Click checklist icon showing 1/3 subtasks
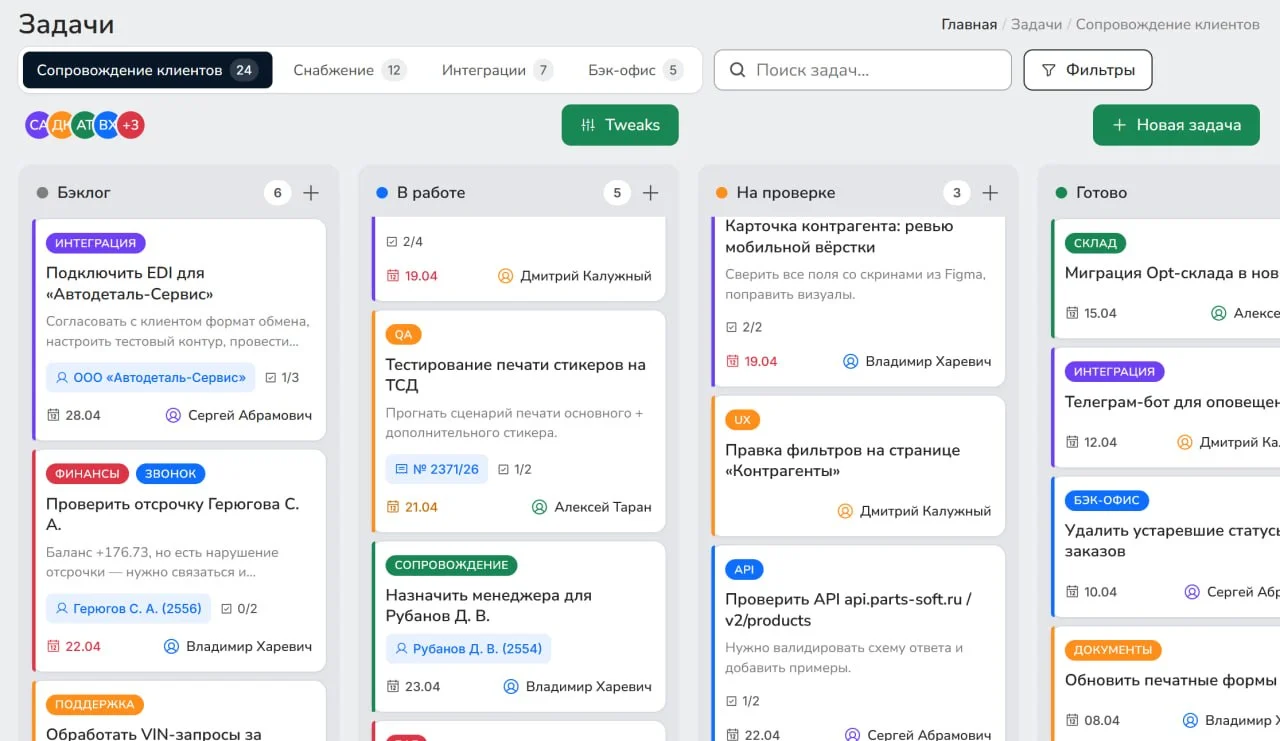 coord(270,377)
